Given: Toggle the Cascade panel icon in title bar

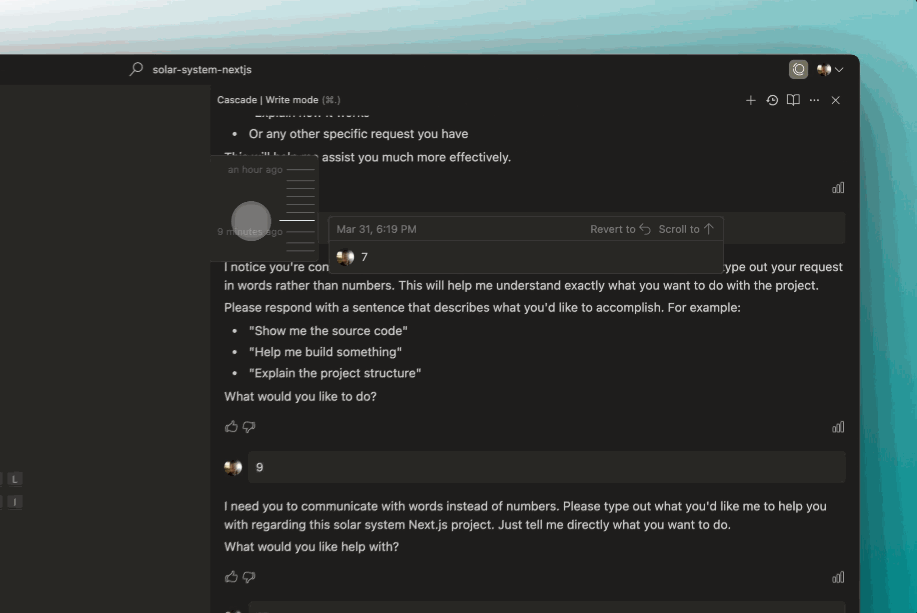Looking at the screenshot, I should click(x=798, y=69).
